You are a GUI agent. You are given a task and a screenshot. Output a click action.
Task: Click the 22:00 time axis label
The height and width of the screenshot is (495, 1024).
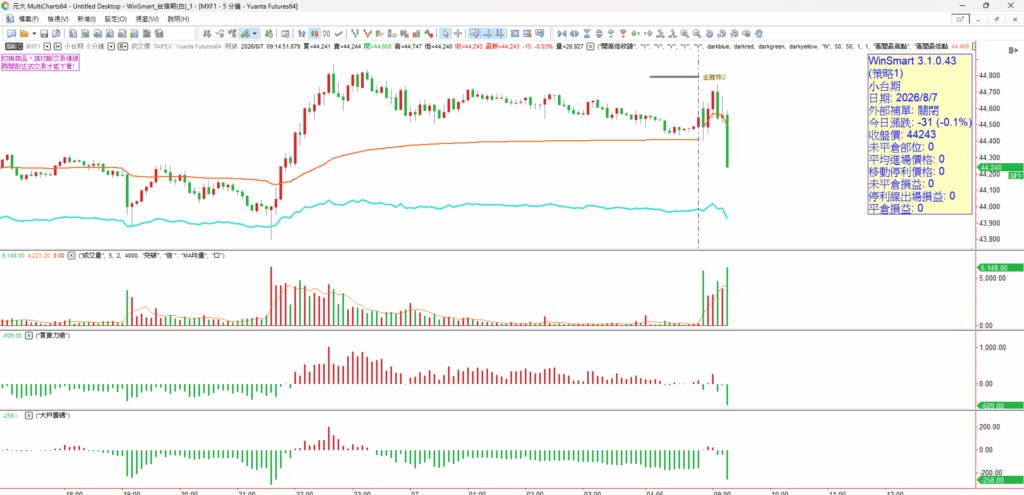(304, 492)
